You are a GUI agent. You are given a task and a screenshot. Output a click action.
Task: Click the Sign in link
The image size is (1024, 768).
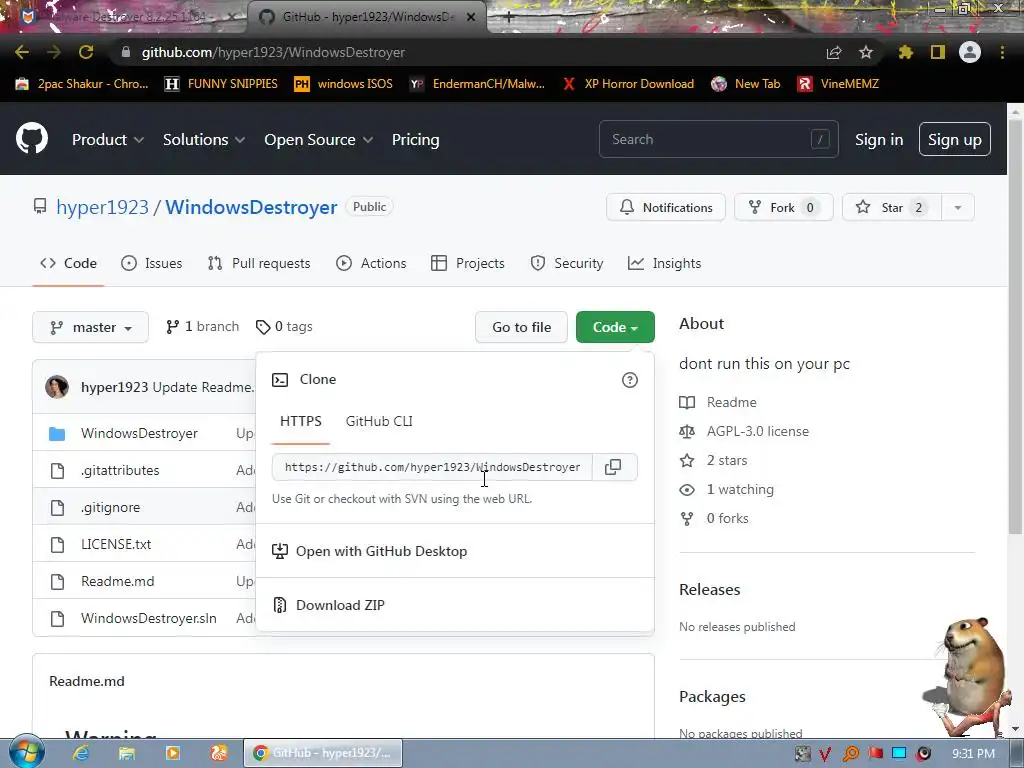click(x=879, y=140)
